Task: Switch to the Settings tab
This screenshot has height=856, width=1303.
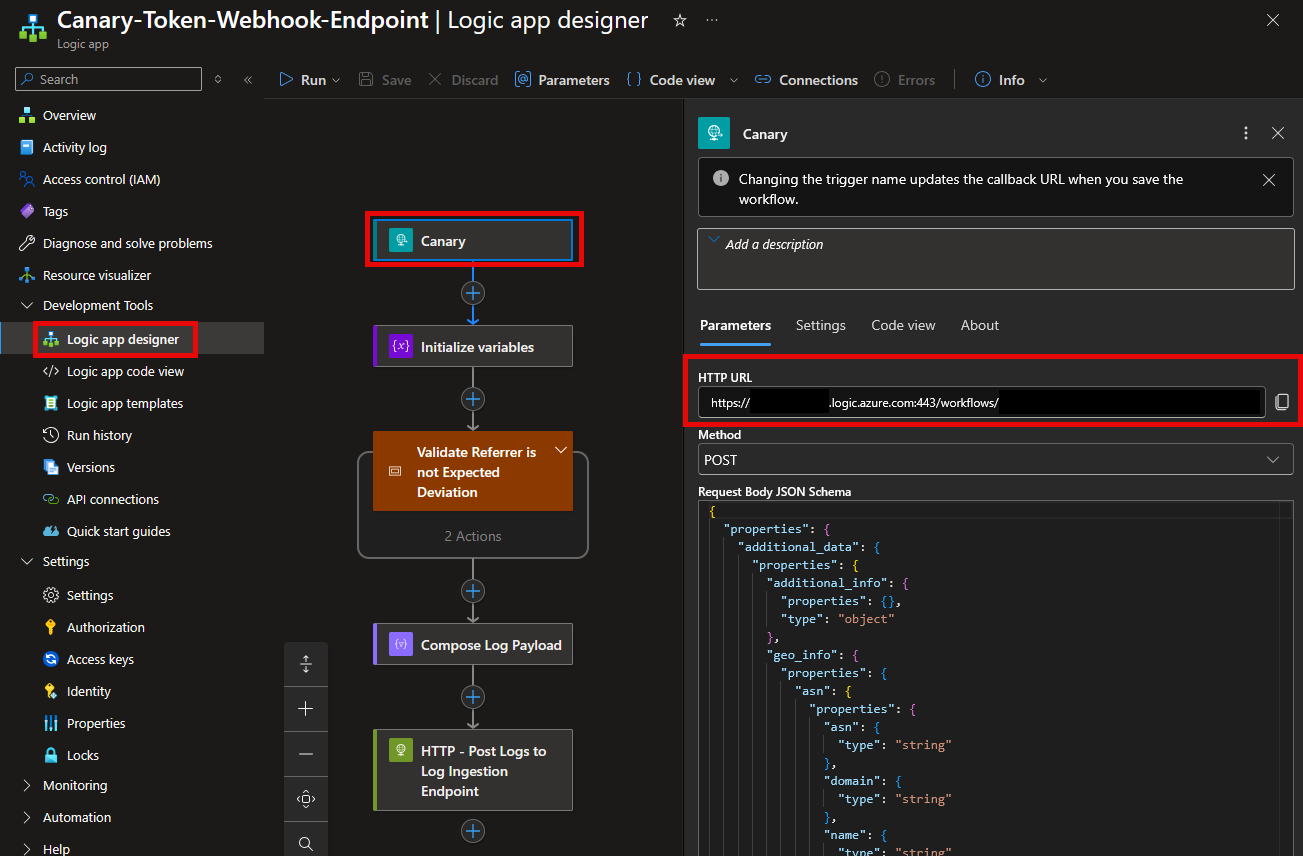Action: point(821,325)
